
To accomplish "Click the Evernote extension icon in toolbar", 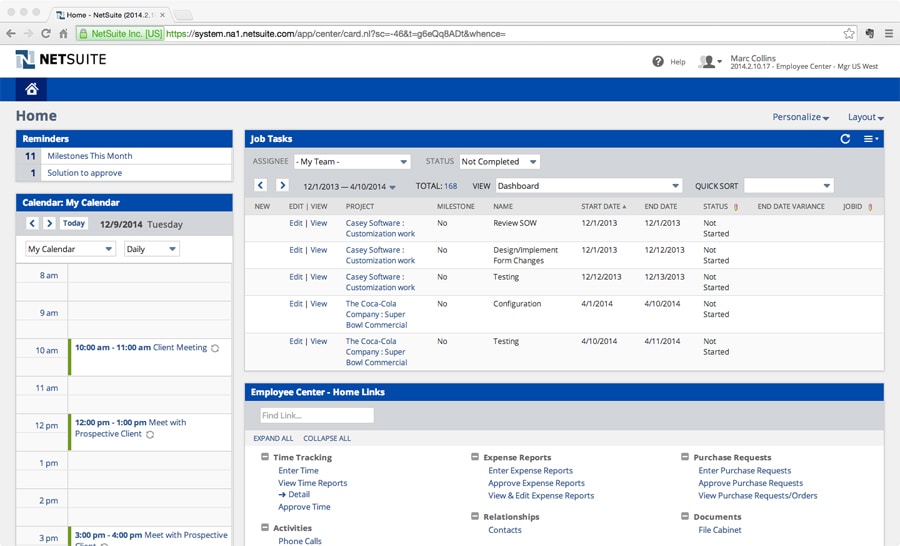I will (x=870, y=33).
